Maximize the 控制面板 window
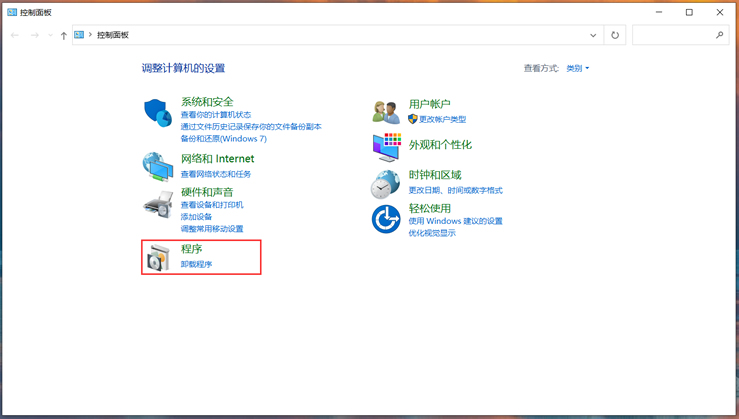Screen dimensions: 739x419 pyautogui.click(x=689, y=12)
